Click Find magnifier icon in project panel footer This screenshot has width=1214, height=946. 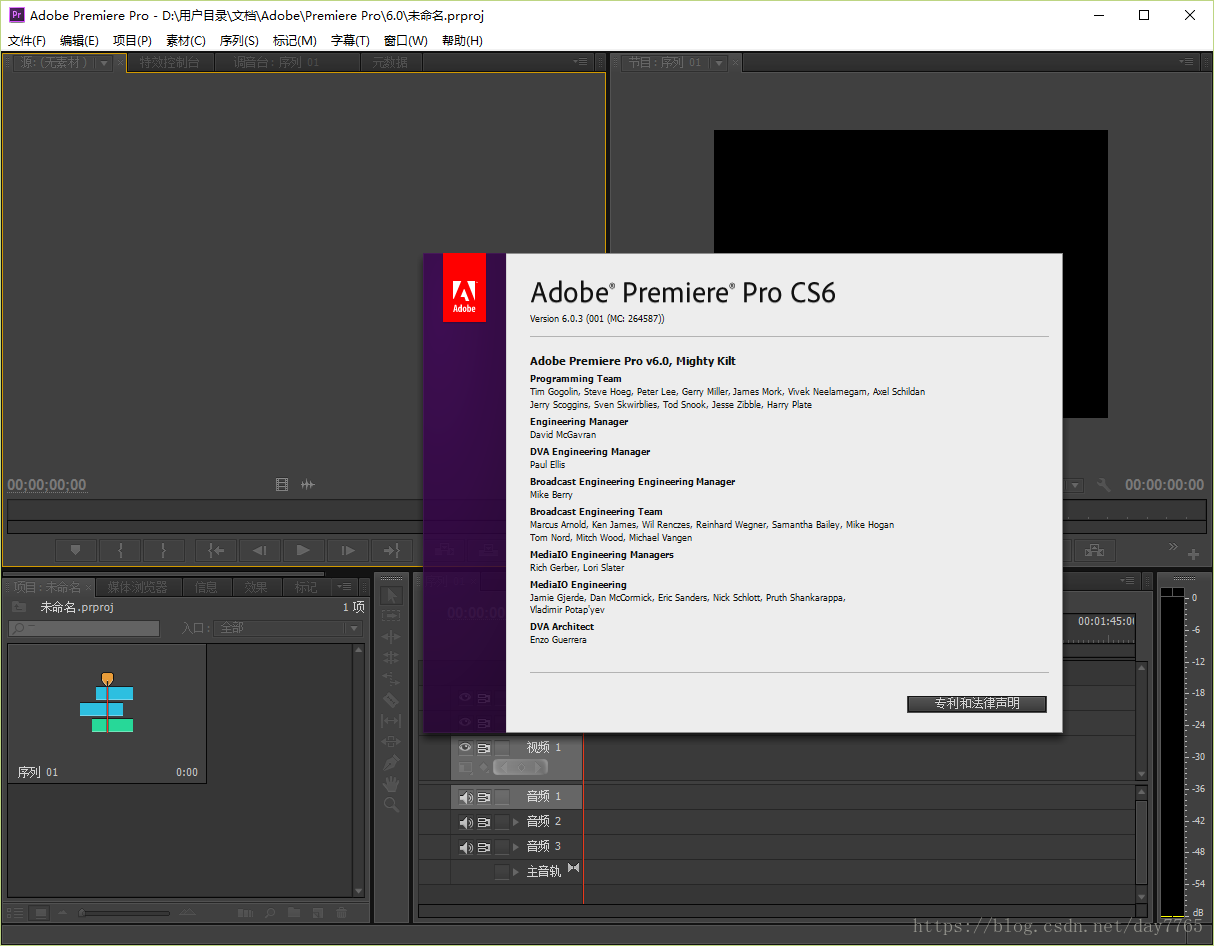pyautogui.click(x=271, y=912)
